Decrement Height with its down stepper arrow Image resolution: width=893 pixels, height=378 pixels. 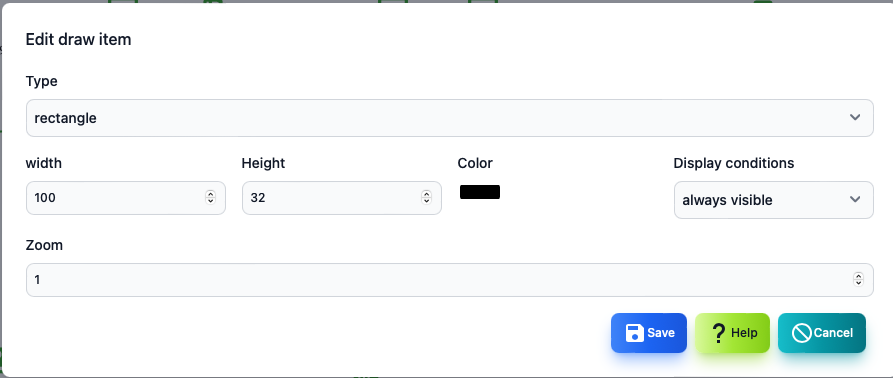click(426, 201)
